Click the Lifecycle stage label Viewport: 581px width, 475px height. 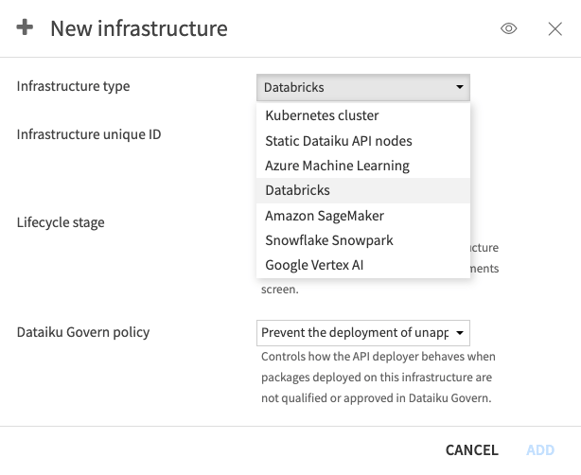point(60,223)
